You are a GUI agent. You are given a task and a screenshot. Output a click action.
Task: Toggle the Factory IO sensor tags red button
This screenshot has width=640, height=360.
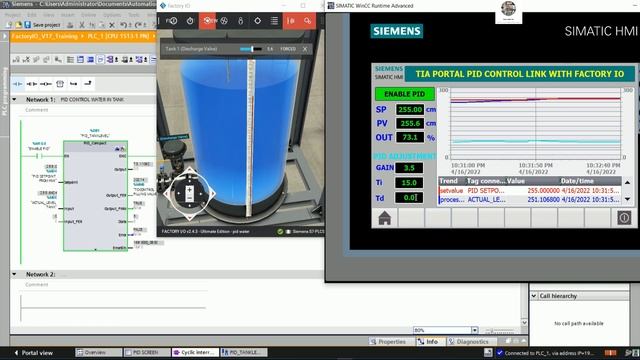291,20
